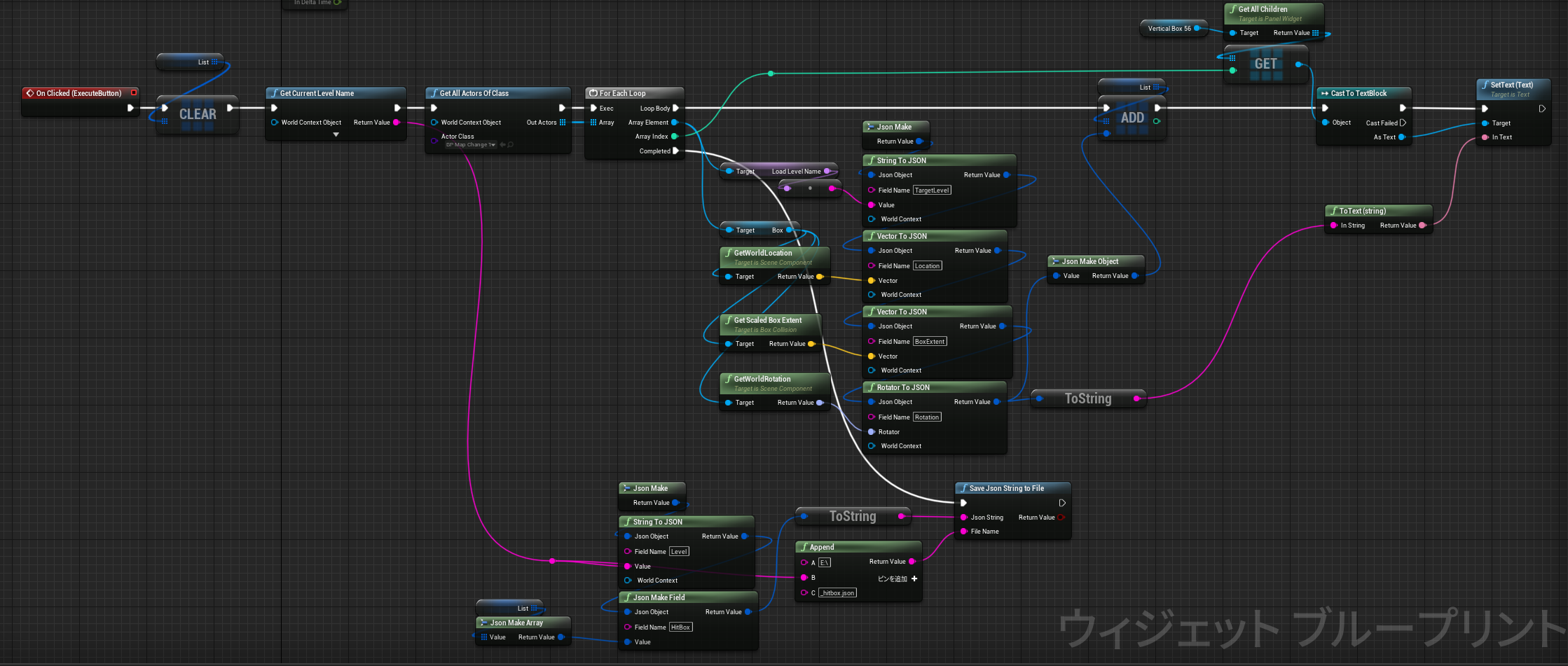The width and height of the screenshot is (1568, 666).
Task: Select the For Each Loop node title
Action: click(622, 93)
